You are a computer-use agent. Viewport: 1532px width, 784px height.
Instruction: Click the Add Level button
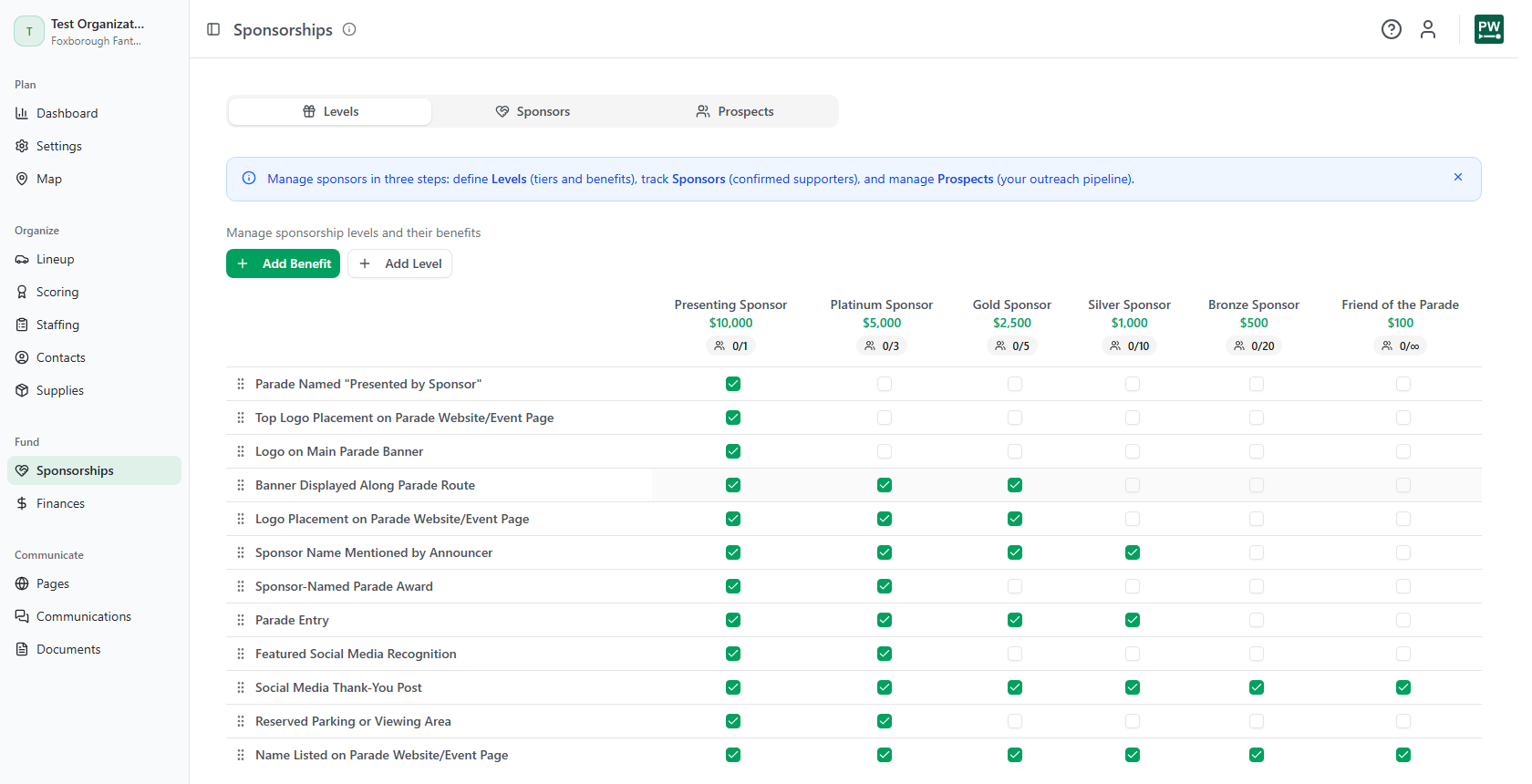point(399,263)
